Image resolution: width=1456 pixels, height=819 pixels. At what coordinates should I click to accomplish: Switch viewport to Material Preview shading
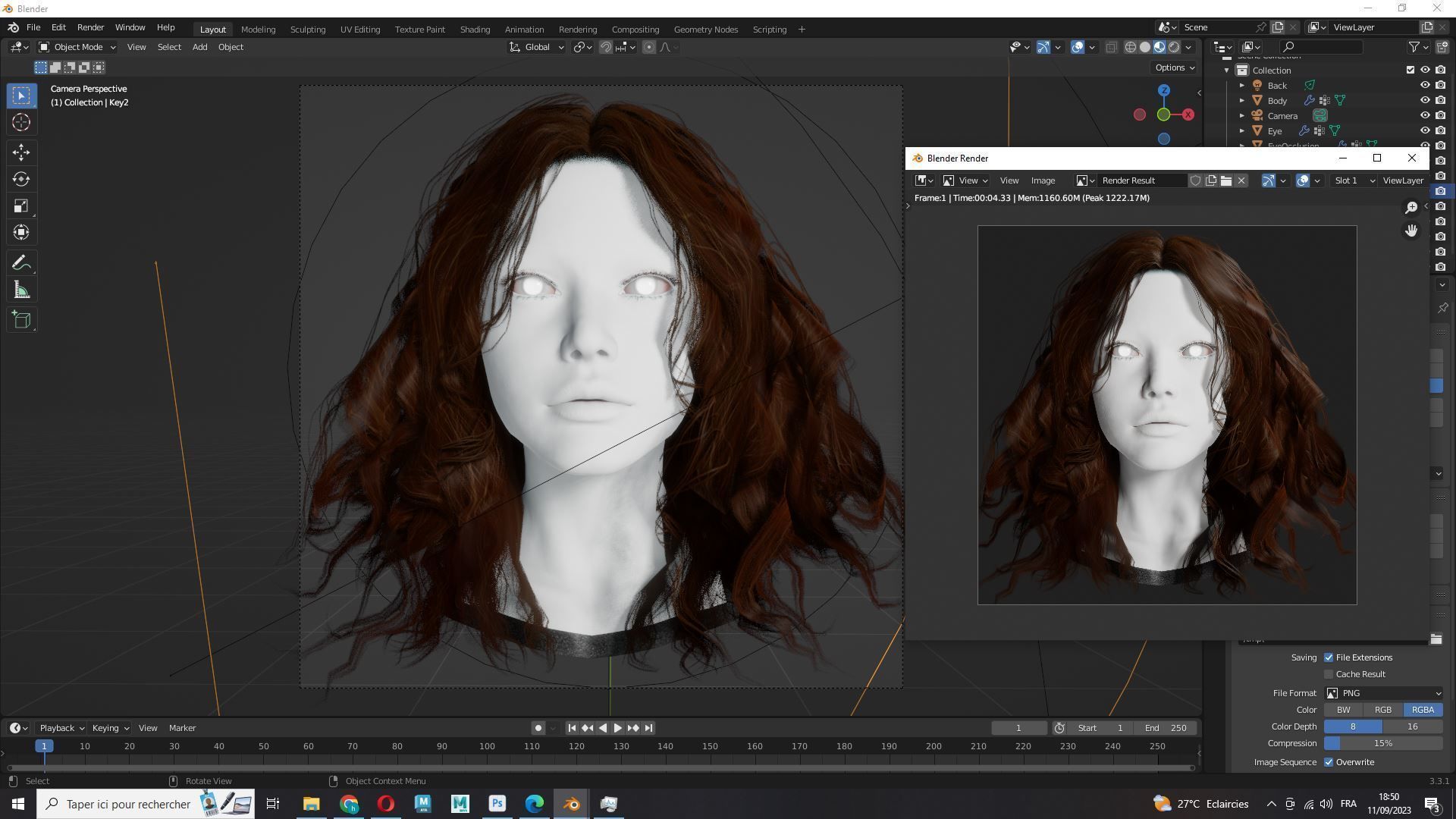coord(1159,47)
